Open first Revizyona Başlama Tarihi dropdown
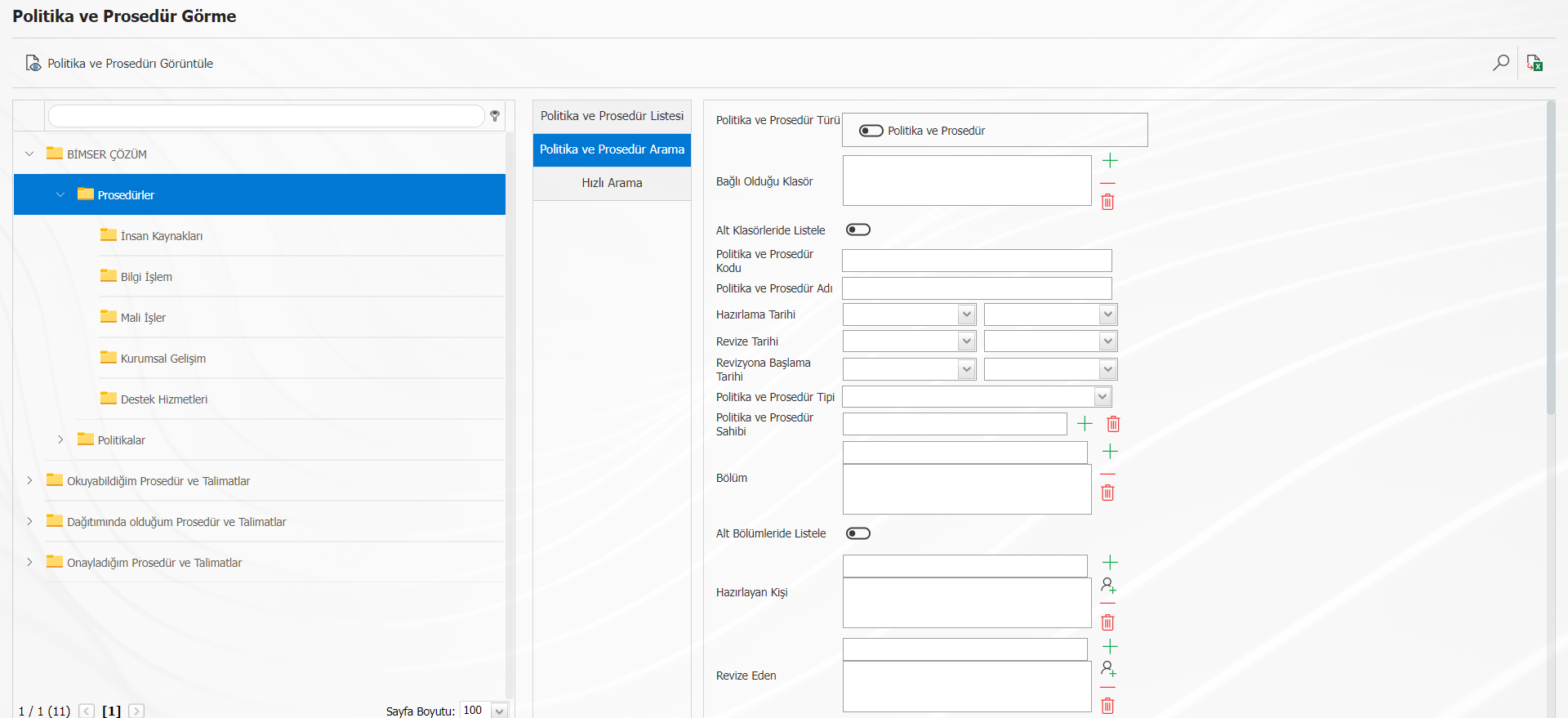This screenshot has width=1568, height=718. coord(967,369)
